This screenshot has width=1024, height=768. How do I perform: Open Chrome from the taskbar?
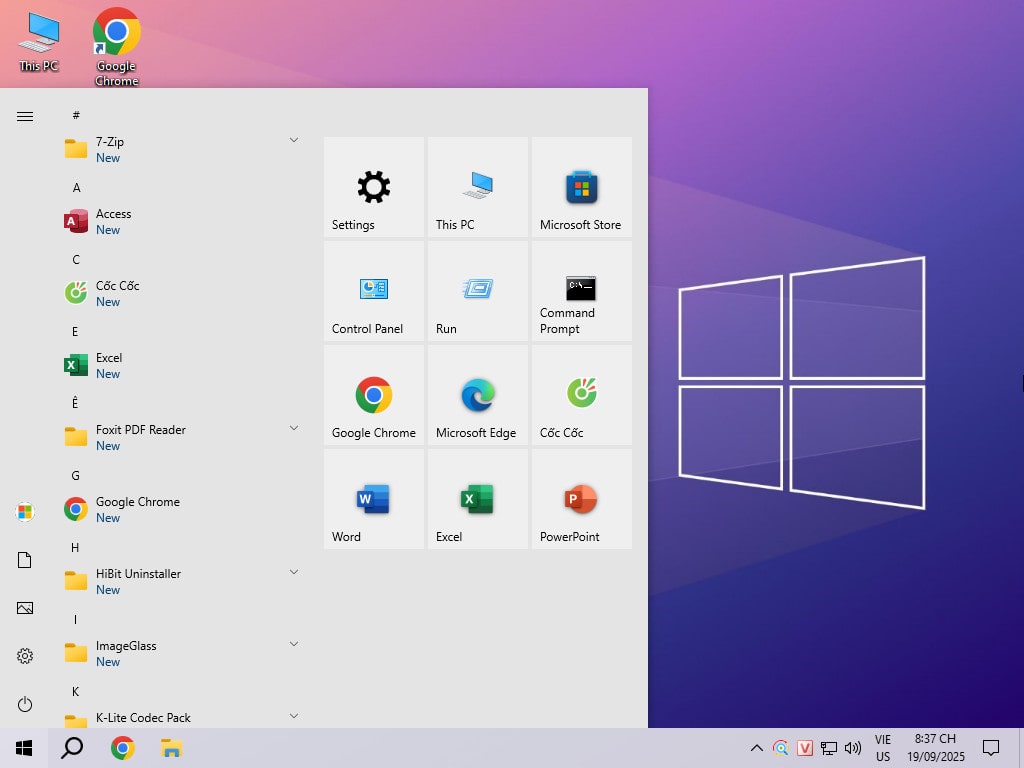[122, 748]
